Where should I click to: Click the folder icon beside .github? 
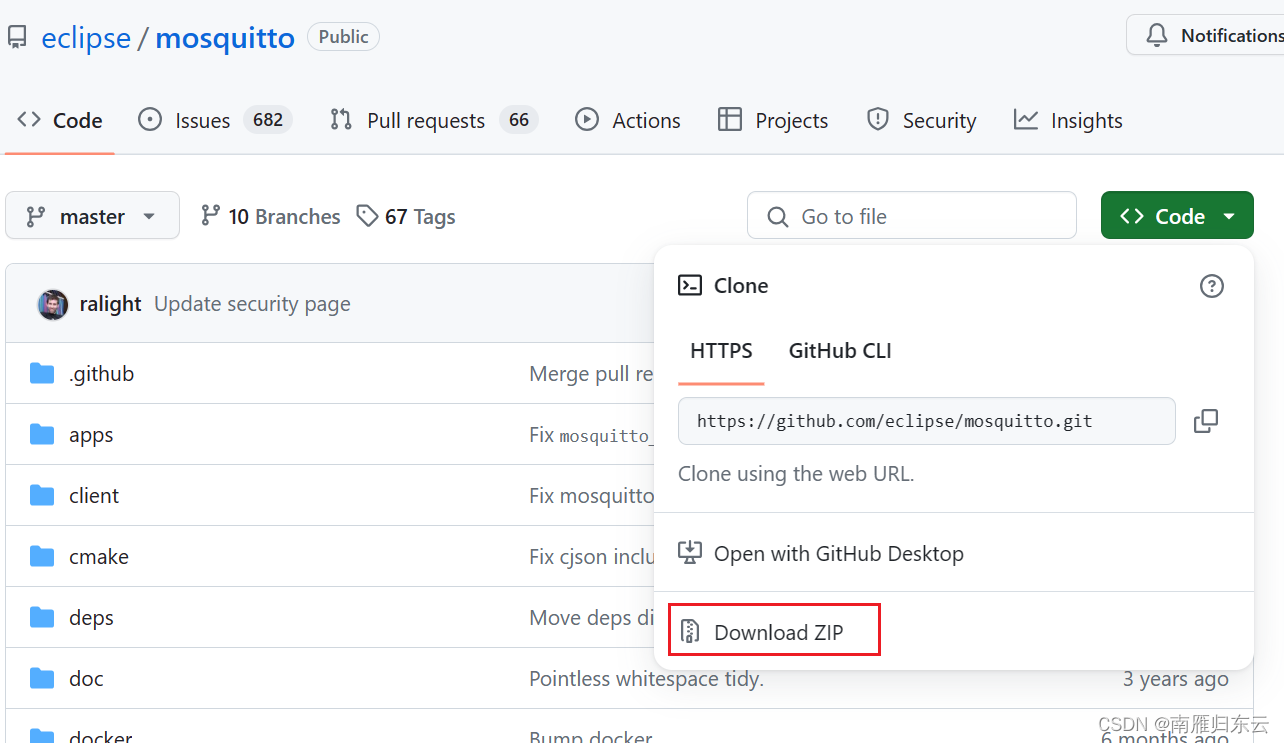tap(42, 373)
